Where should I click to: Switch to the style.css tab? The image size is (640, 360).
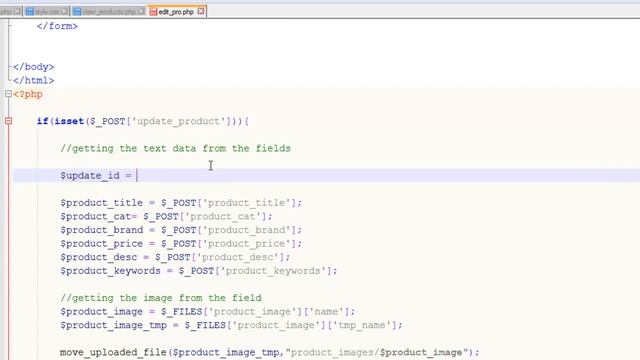47,12
